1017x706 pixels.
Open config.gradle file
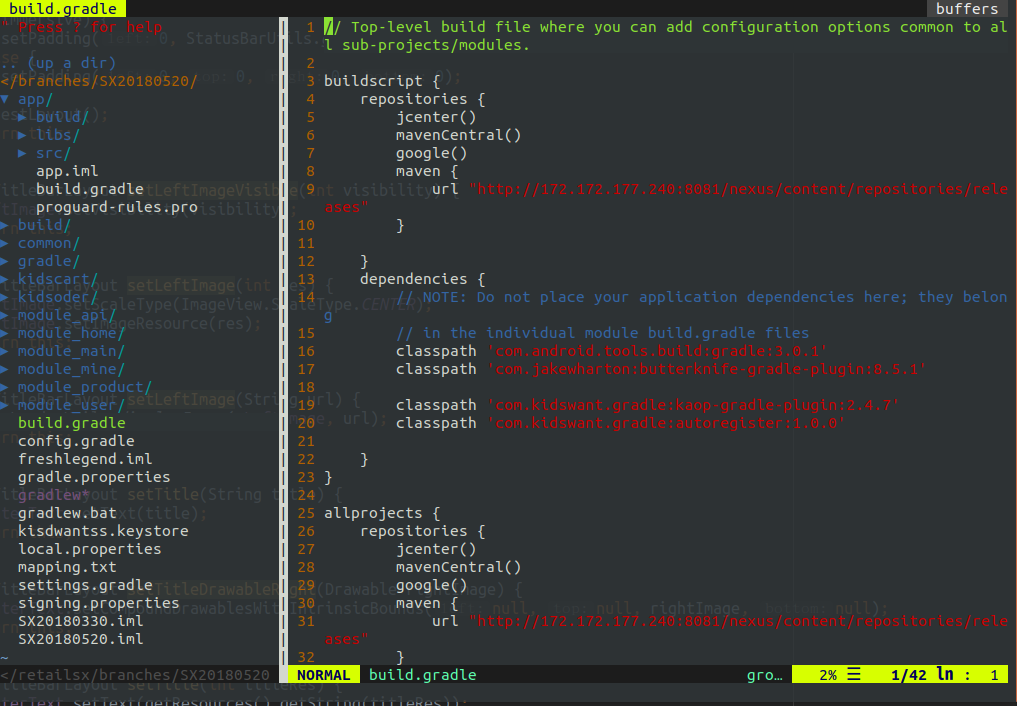point(77,441)
